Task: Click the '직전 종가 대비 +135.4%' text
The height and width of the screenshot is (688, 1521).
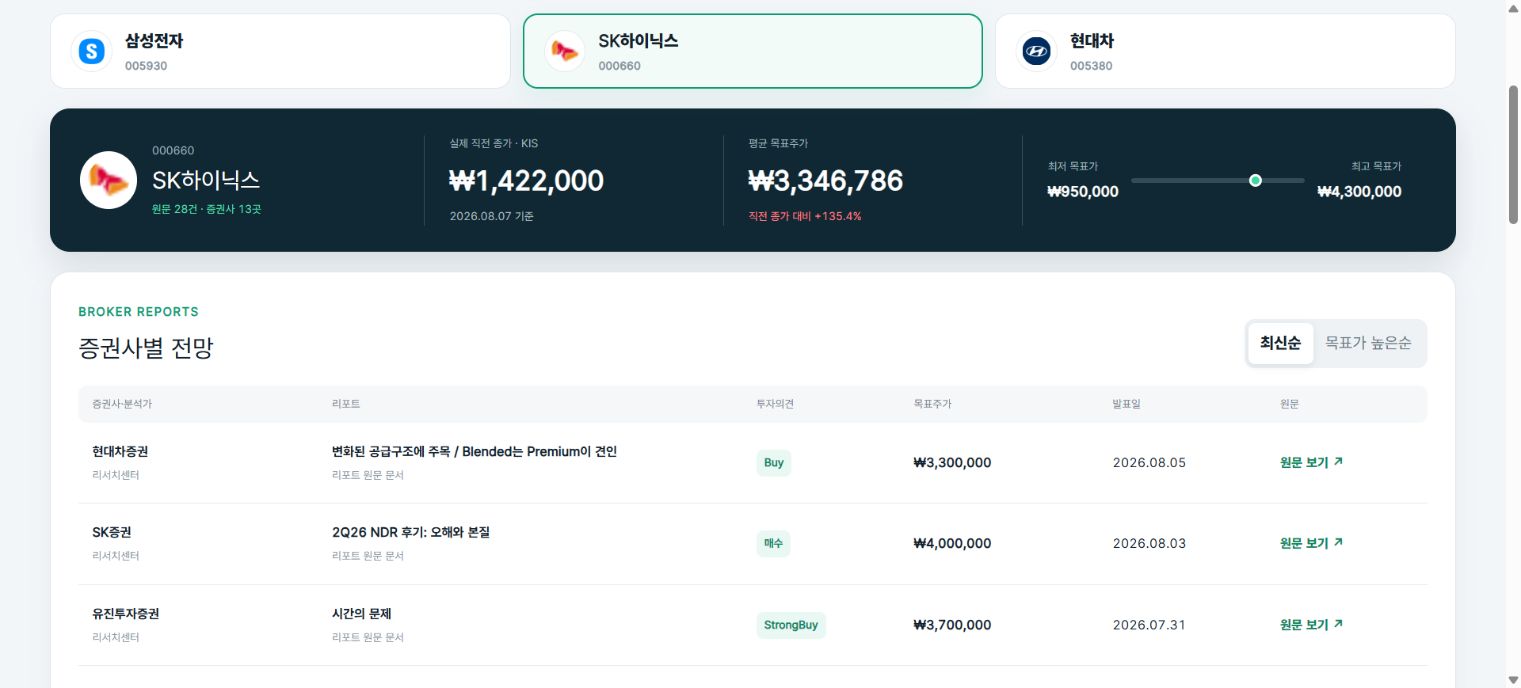Action: tap(805, 216)
